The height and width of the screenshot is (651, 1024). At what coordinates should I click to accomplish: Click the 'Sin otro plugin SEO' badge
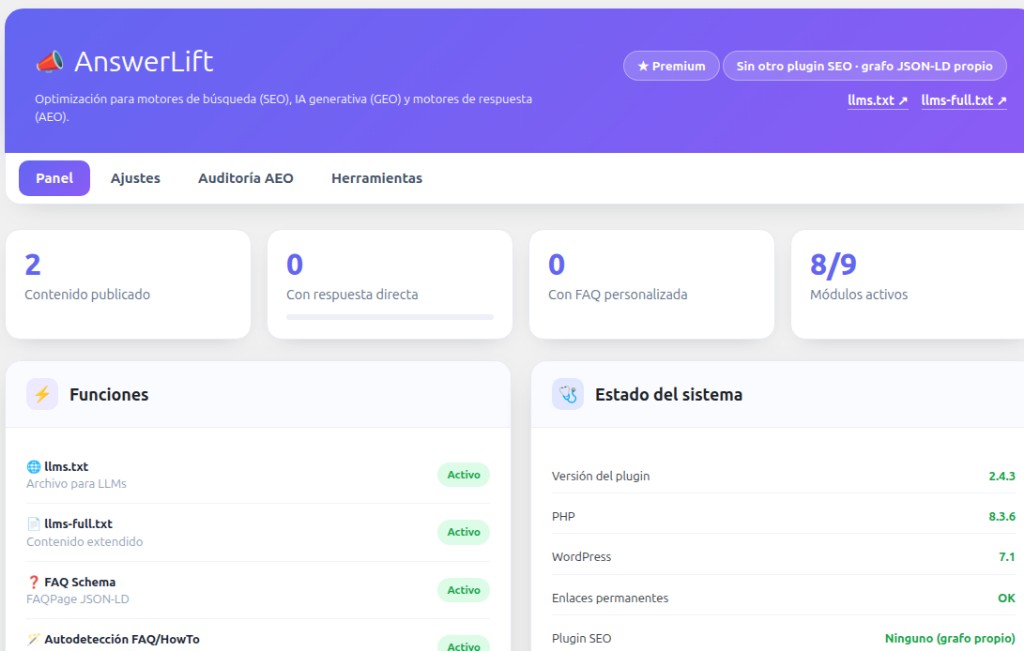pos(865,66)
